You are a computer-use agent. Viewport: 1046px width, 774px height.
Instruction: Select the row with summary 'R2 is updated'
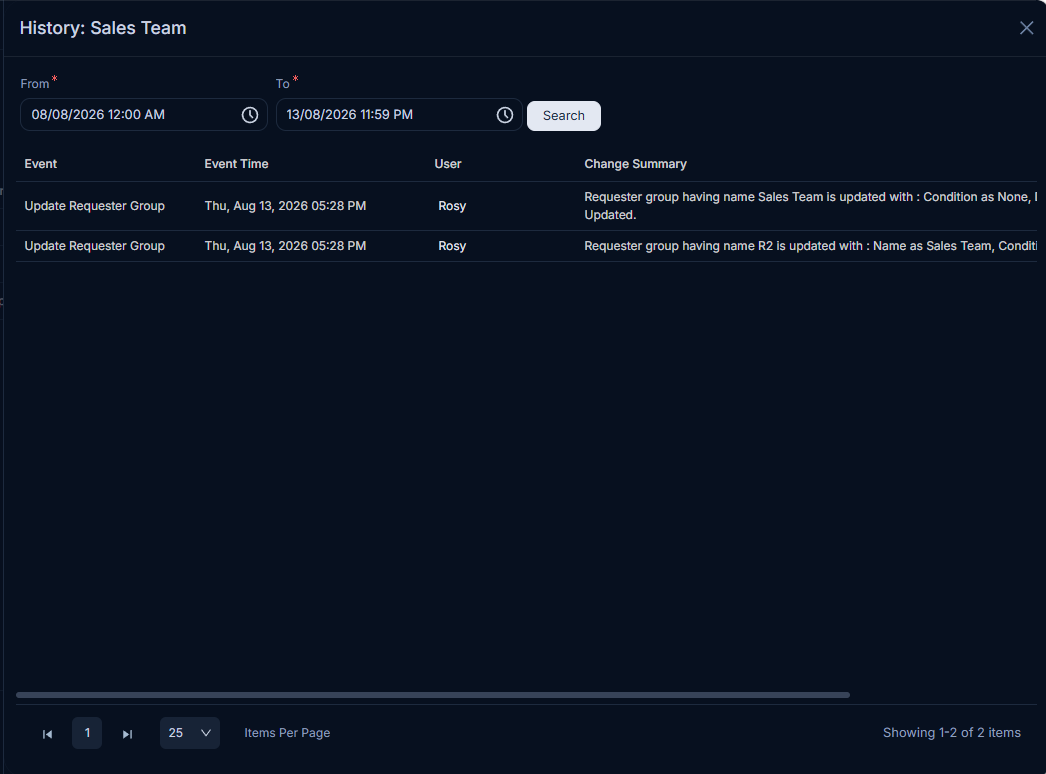pos(526,246)
